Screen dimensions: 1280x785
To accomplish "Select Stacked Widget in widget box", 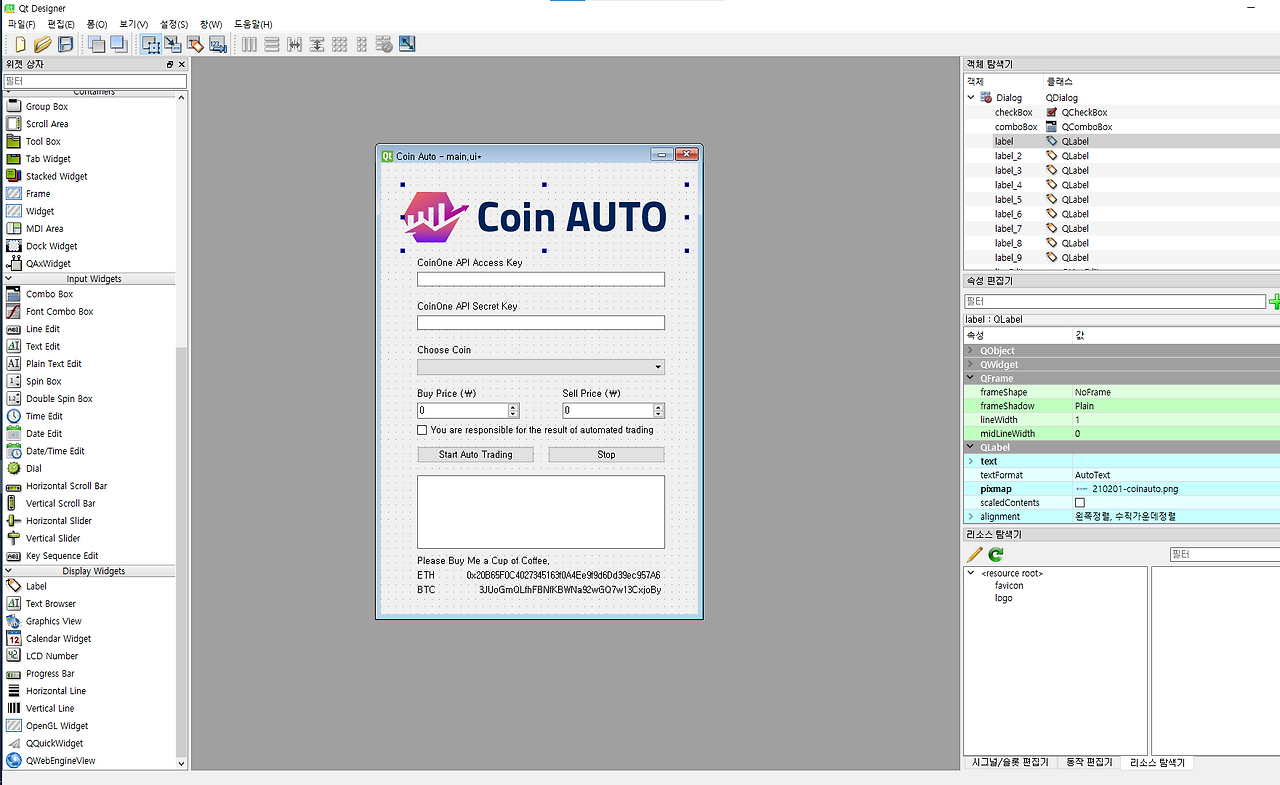I will coord(57,176).
